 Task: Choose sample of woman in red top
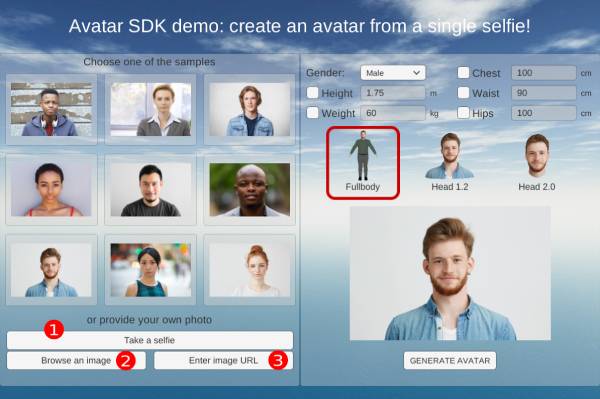click(x=51, y=190)
